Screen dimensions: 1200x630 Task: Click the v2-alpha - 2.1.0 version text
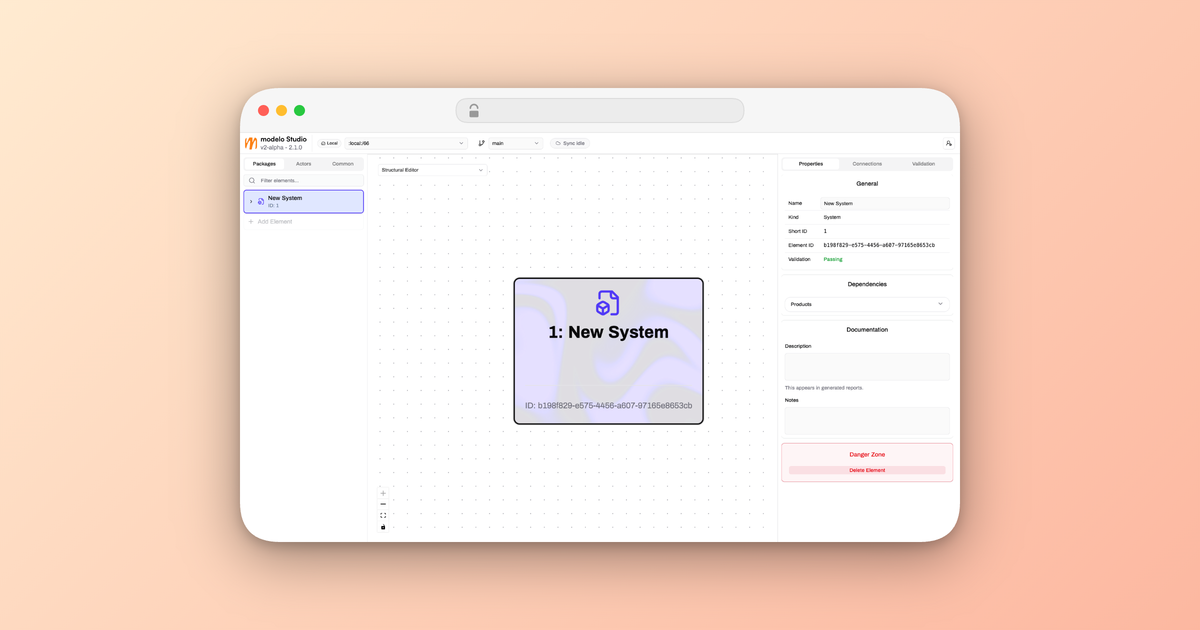click(x=282, y=147)
